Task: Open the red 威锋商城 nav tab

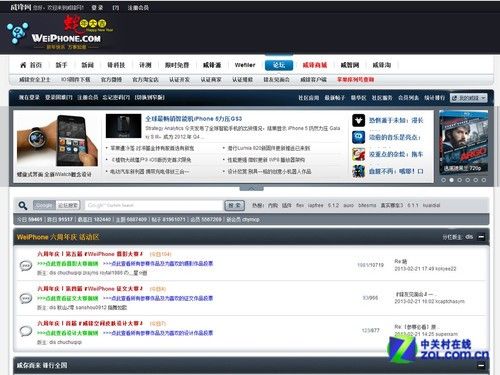Action: [x=315, y=65]
